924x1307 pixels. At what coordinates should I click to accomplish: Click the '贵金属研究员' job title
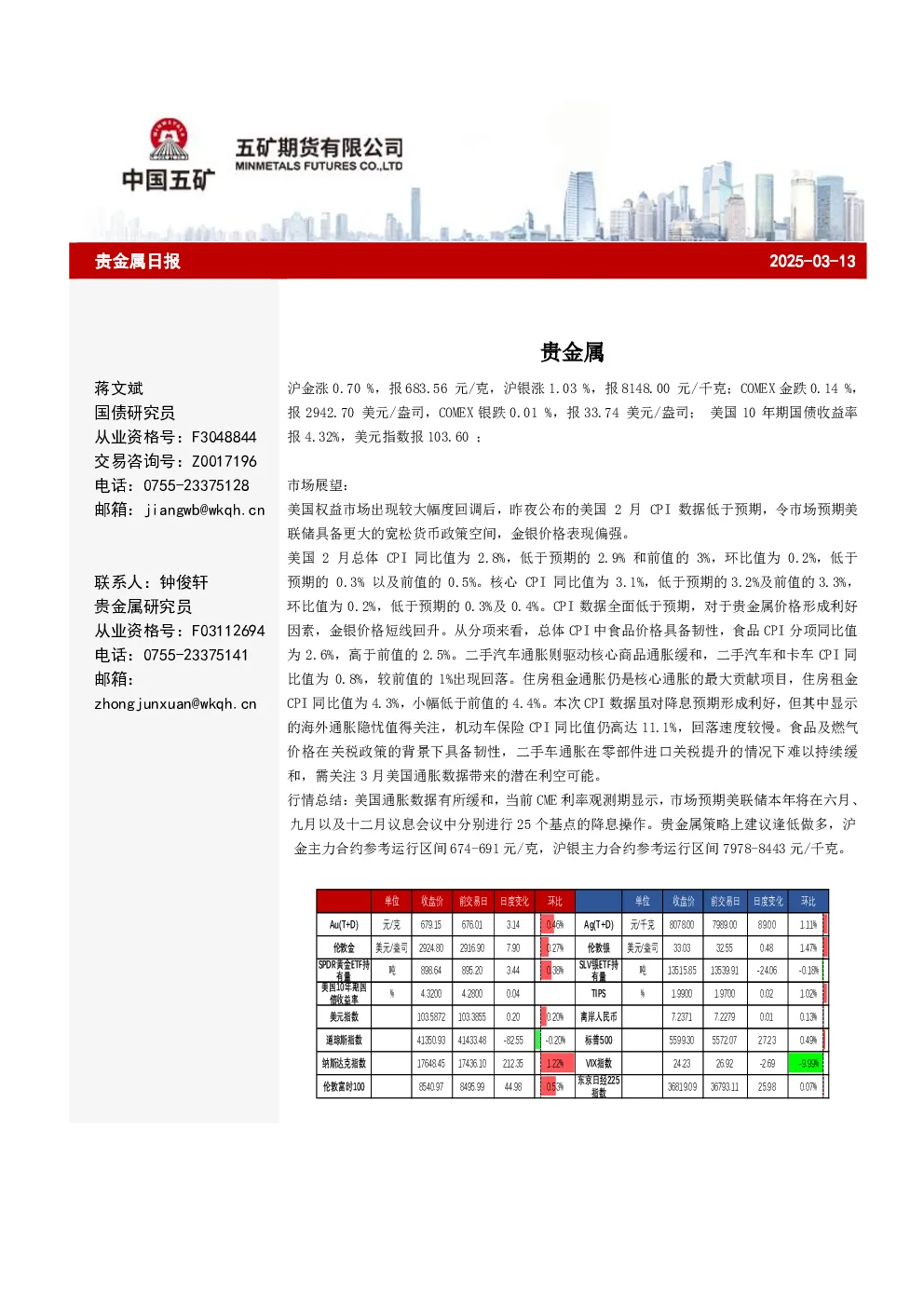click(143, 606)
